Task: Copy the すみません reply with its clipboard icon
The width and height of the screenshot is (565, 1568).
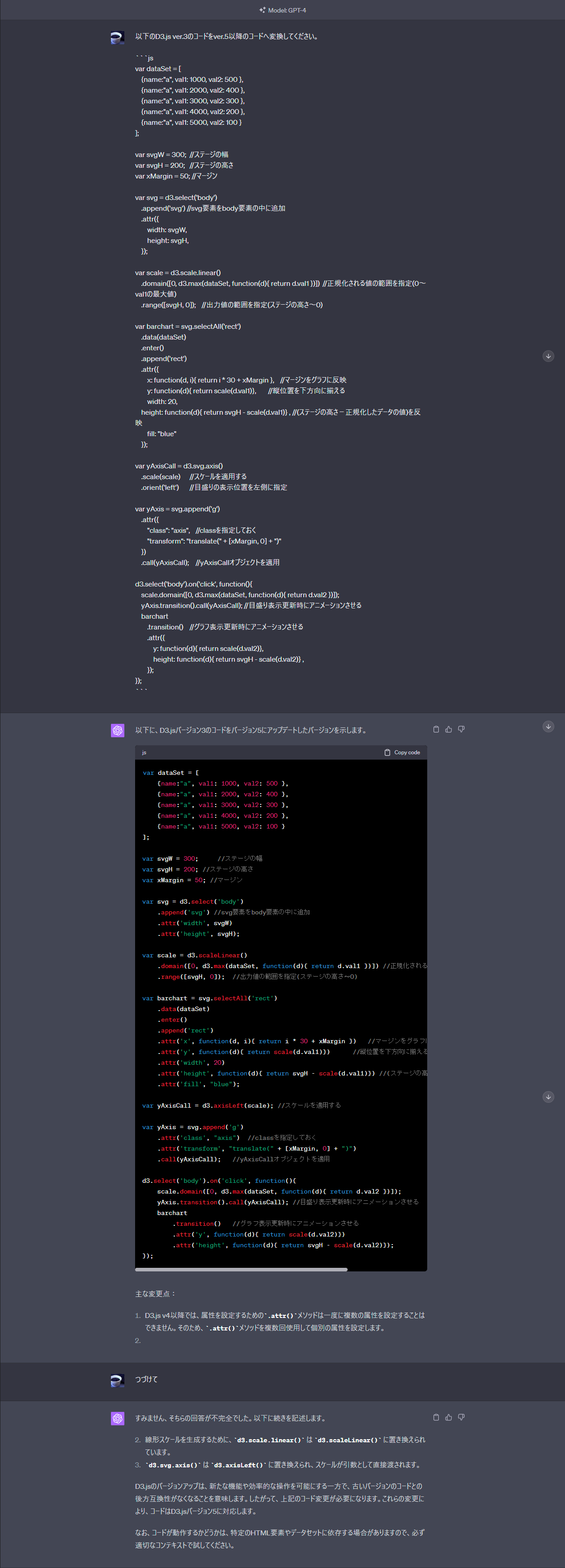Action: pyautogui.click(x=436, y=1417)
